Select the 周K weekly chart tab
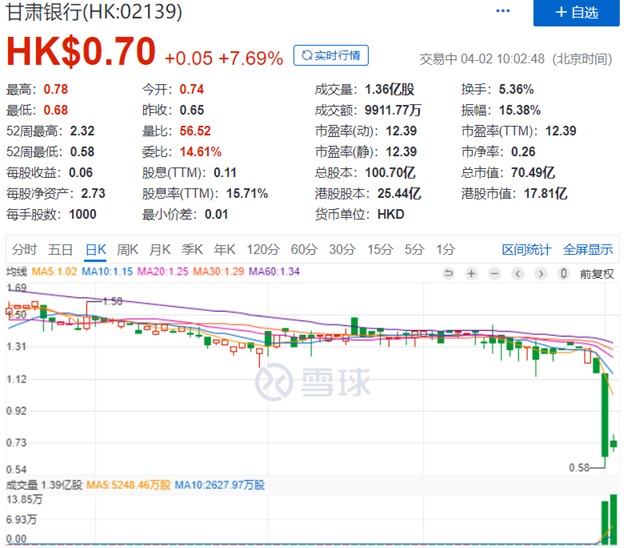Viewport: 631px width, 548px height. point(127,249)
